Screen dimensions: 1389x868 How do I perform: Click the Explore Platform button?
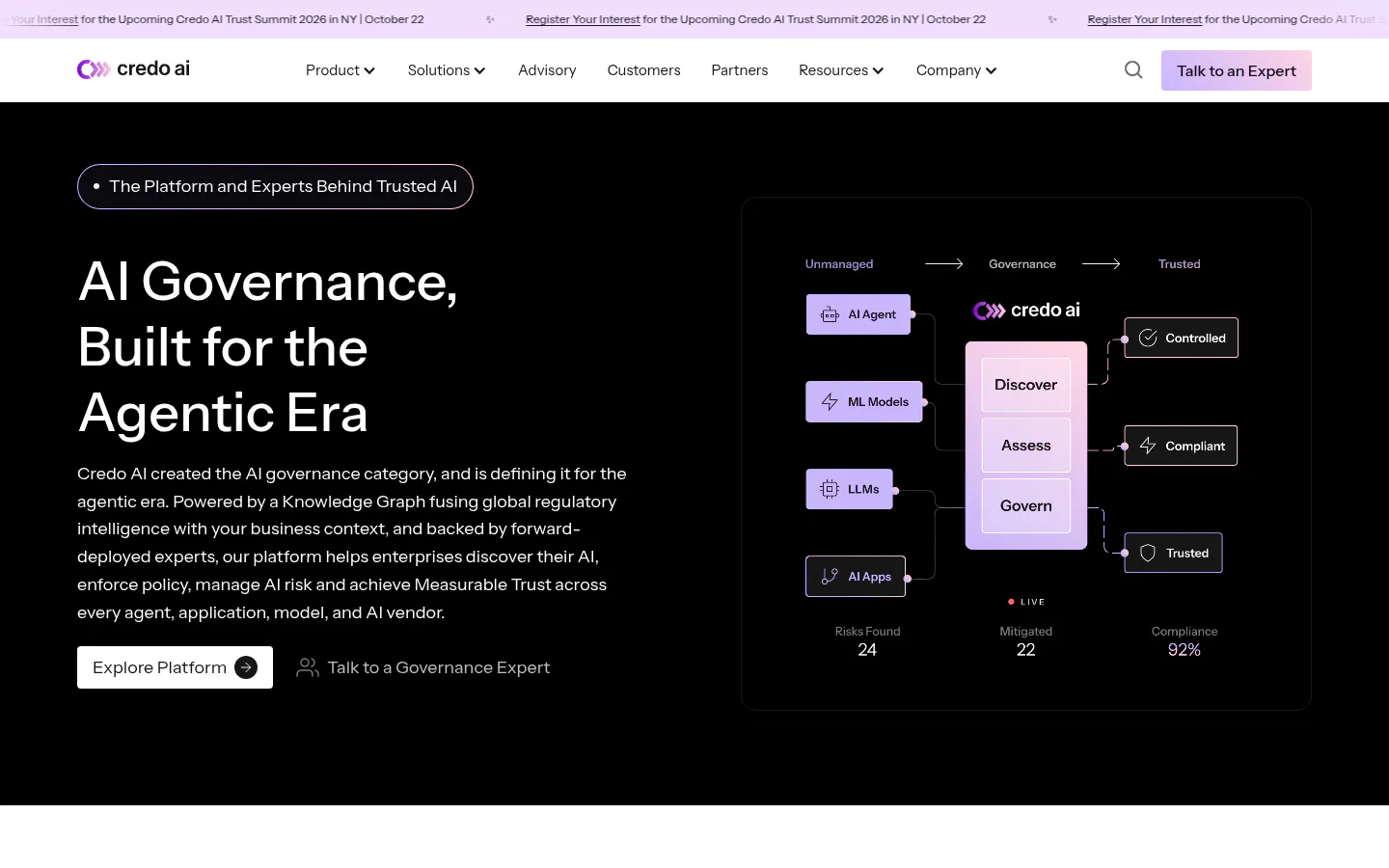pos(175,667)
